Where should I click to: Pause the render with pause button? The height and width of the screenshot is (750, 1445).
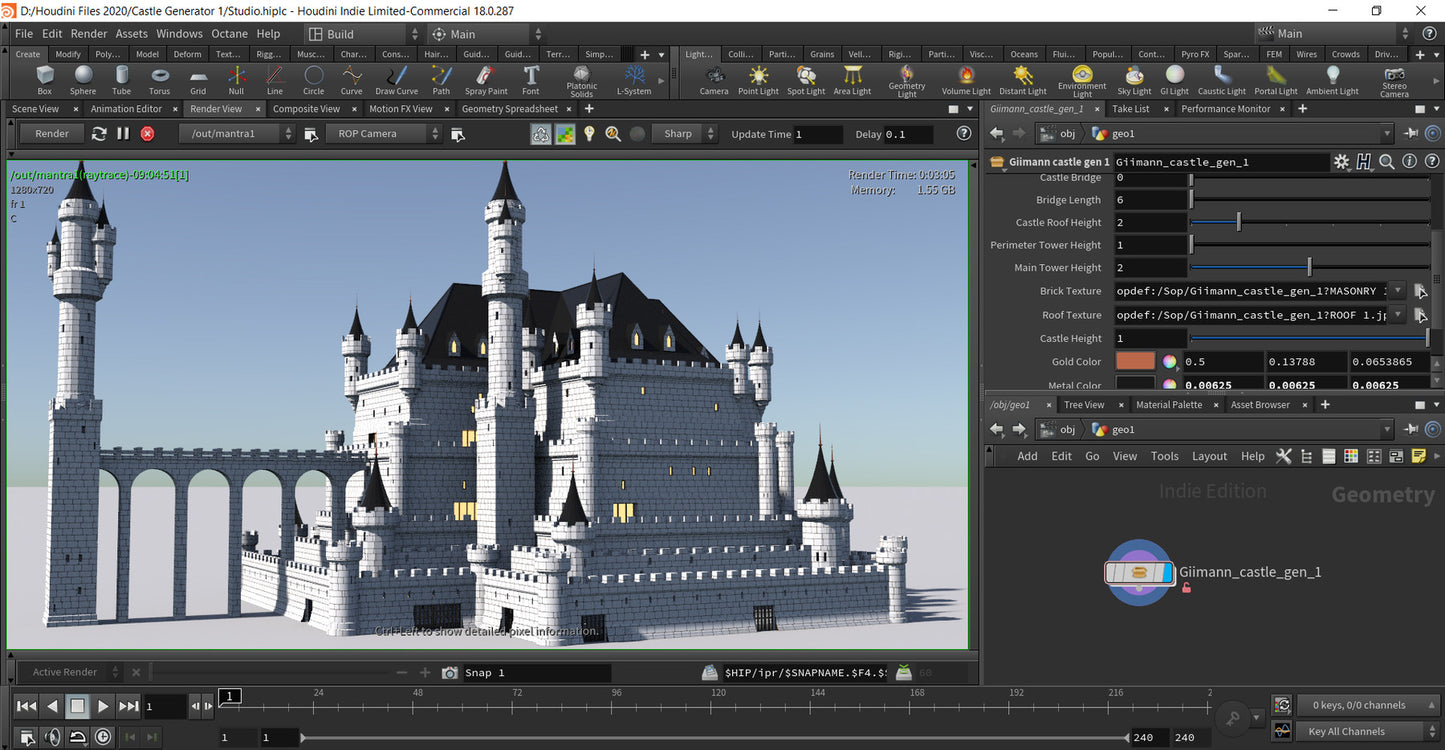(123, 133)
